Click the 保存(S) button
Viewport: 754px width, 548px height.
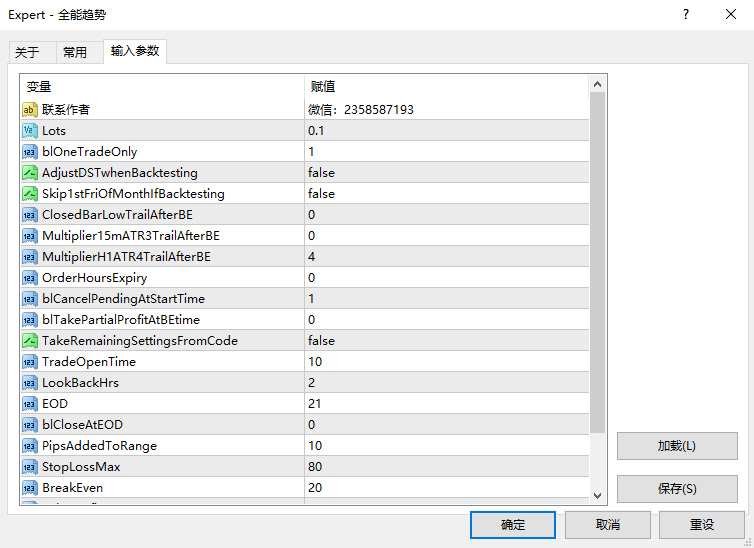coord(677,489)
